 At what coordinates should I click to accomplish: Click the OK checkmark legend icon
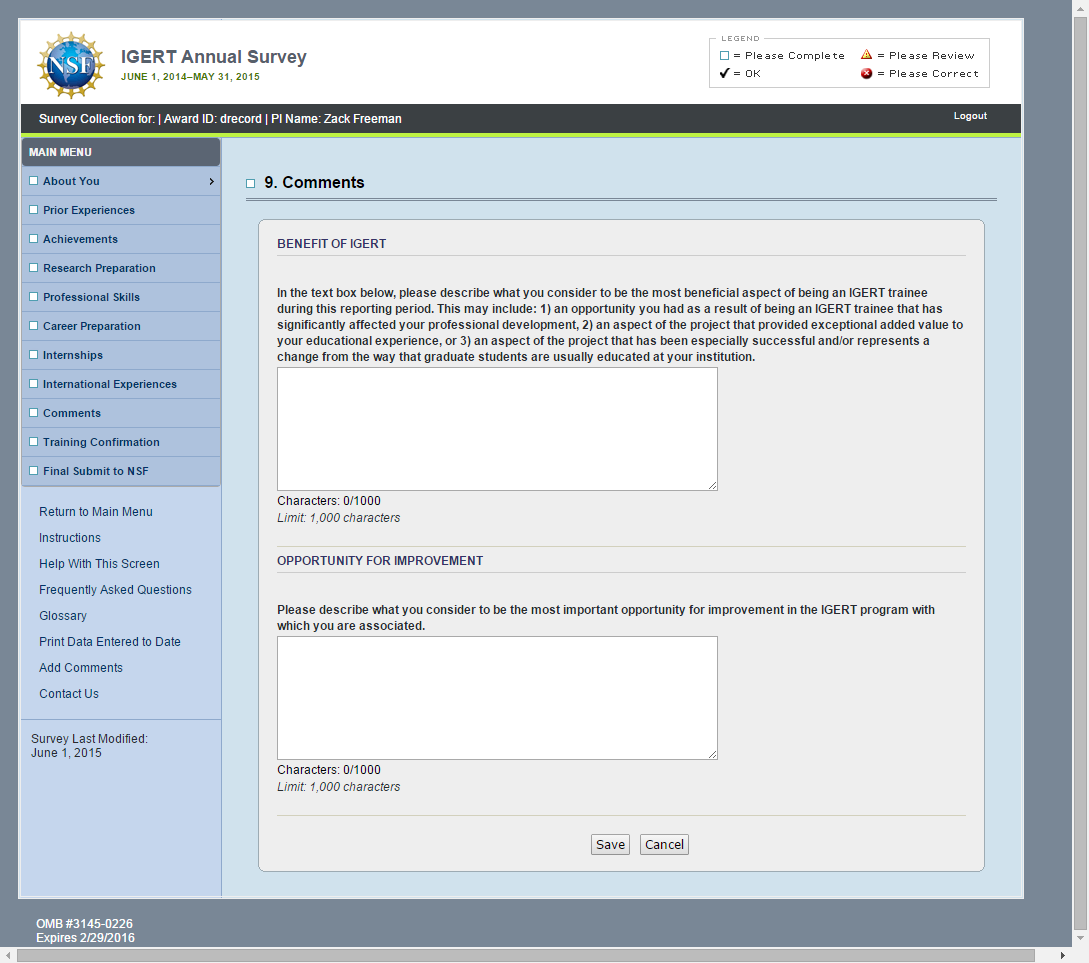point(724,73)
